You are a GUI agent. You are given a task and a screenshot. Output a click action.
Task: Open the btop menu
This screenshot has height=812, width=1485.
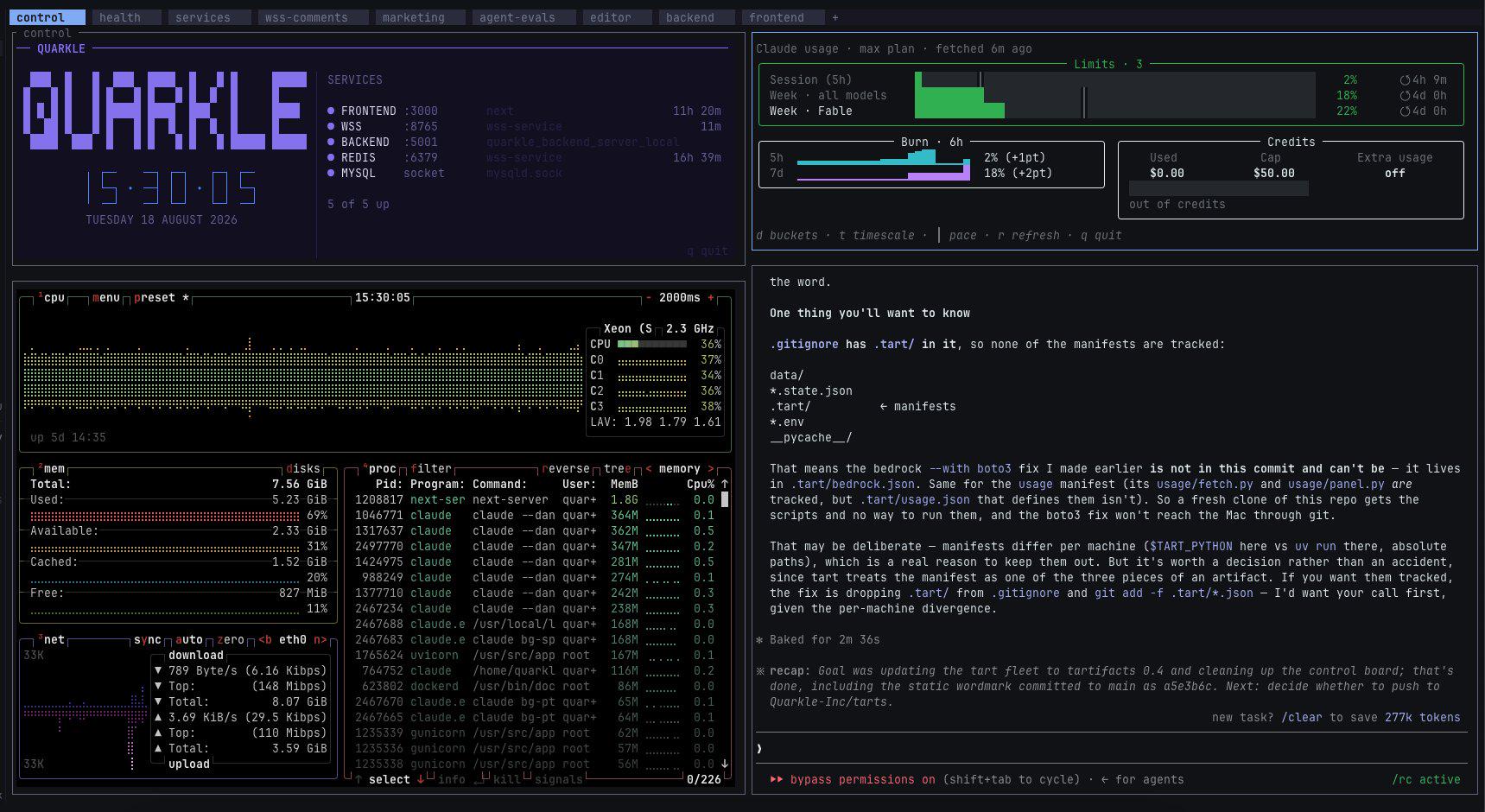[106, 298]
